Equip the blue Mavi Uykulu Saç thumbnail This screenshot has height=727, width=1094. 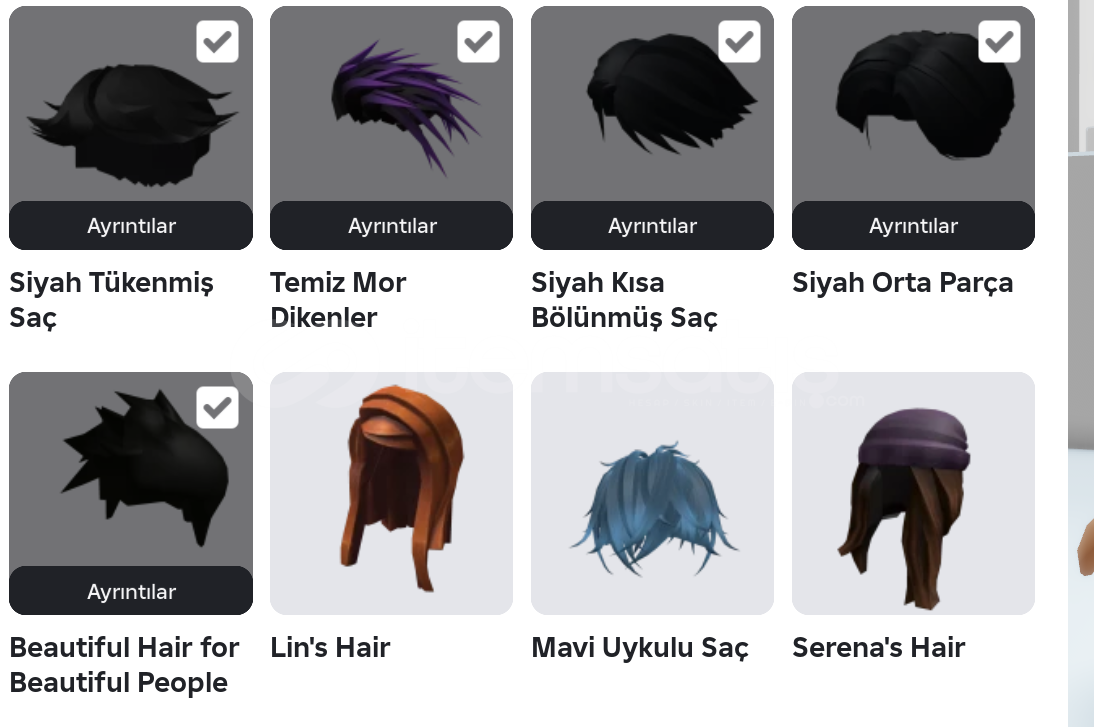tap(652, 493)
